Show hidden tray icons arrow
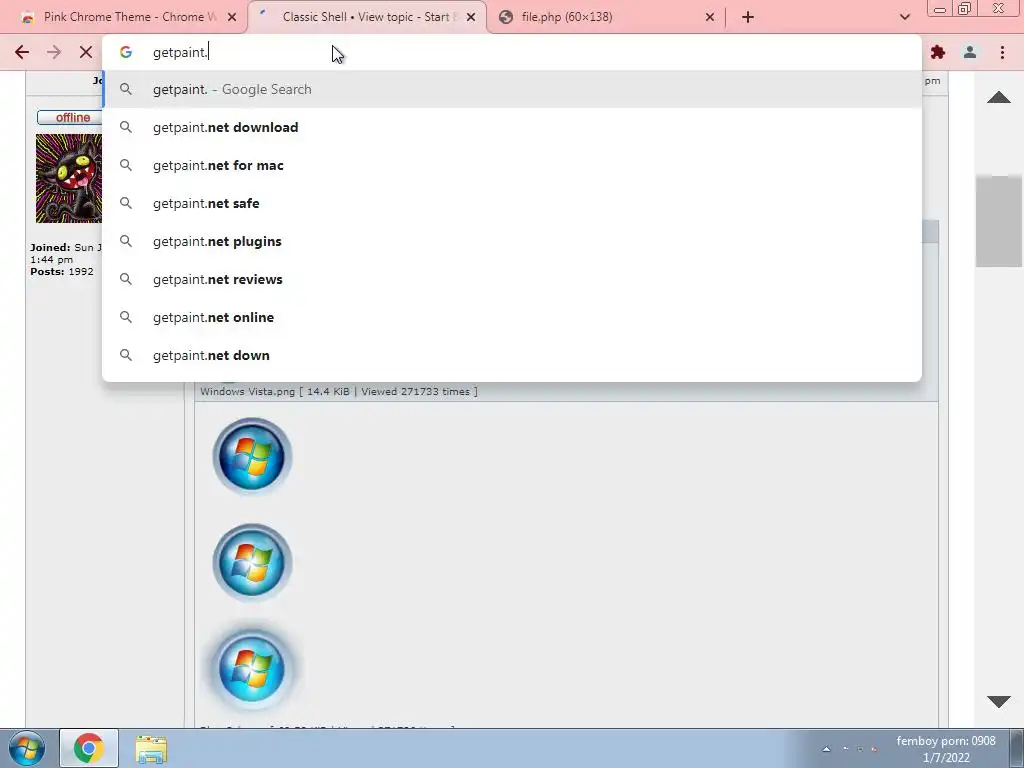This screenshot has width=1024, height=768. [826, 749]
